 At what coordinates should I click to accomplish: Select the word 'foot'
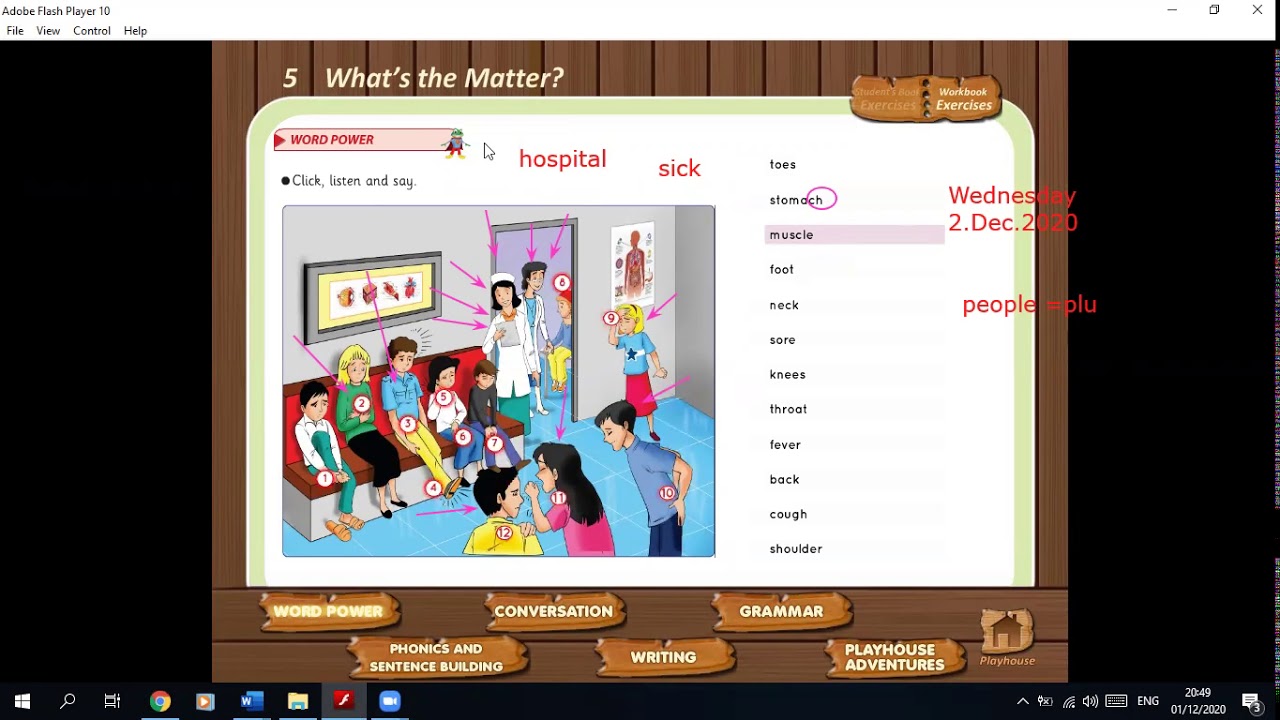coord(782,270)
